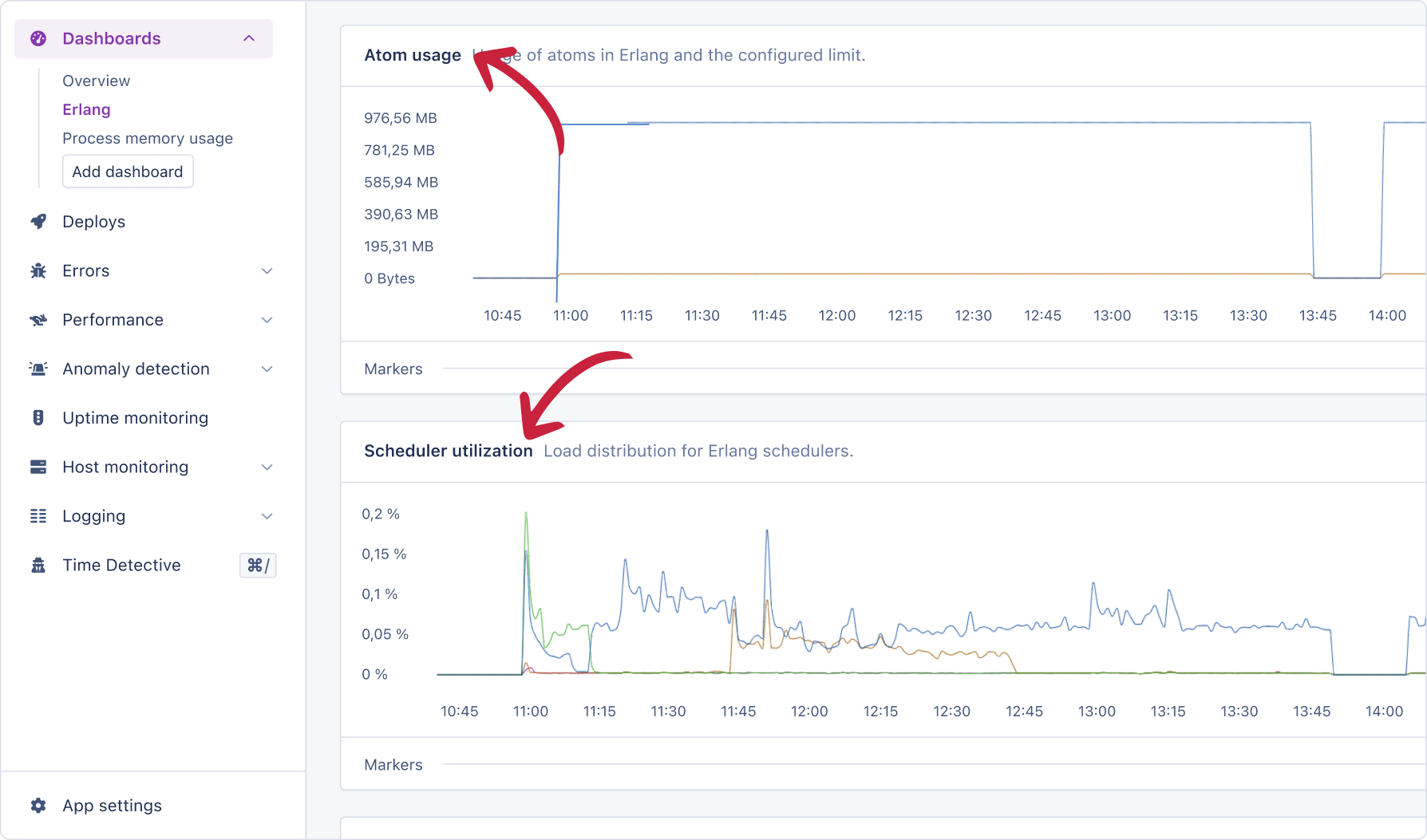This screenshot has height=840, width=1427.
Task: Click the 0,05 % axis label
Action: (385, 634)
